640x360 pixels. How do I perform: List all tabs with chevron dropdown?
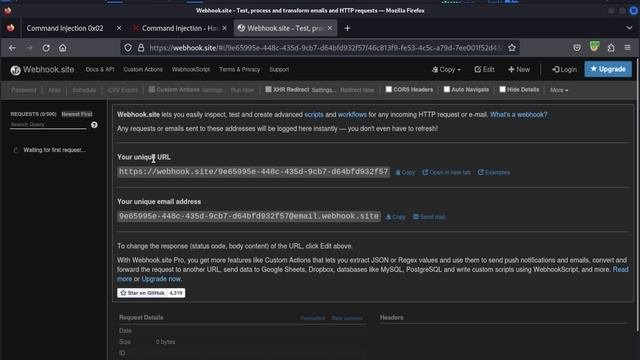click(629, 28)
